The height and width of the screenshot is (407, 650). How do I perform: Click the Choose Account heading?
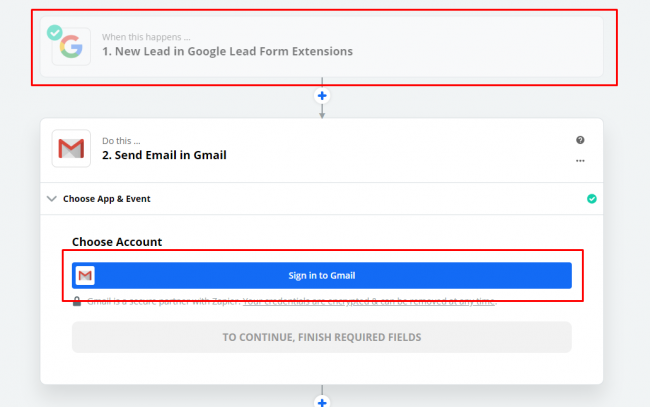[117, 242]
